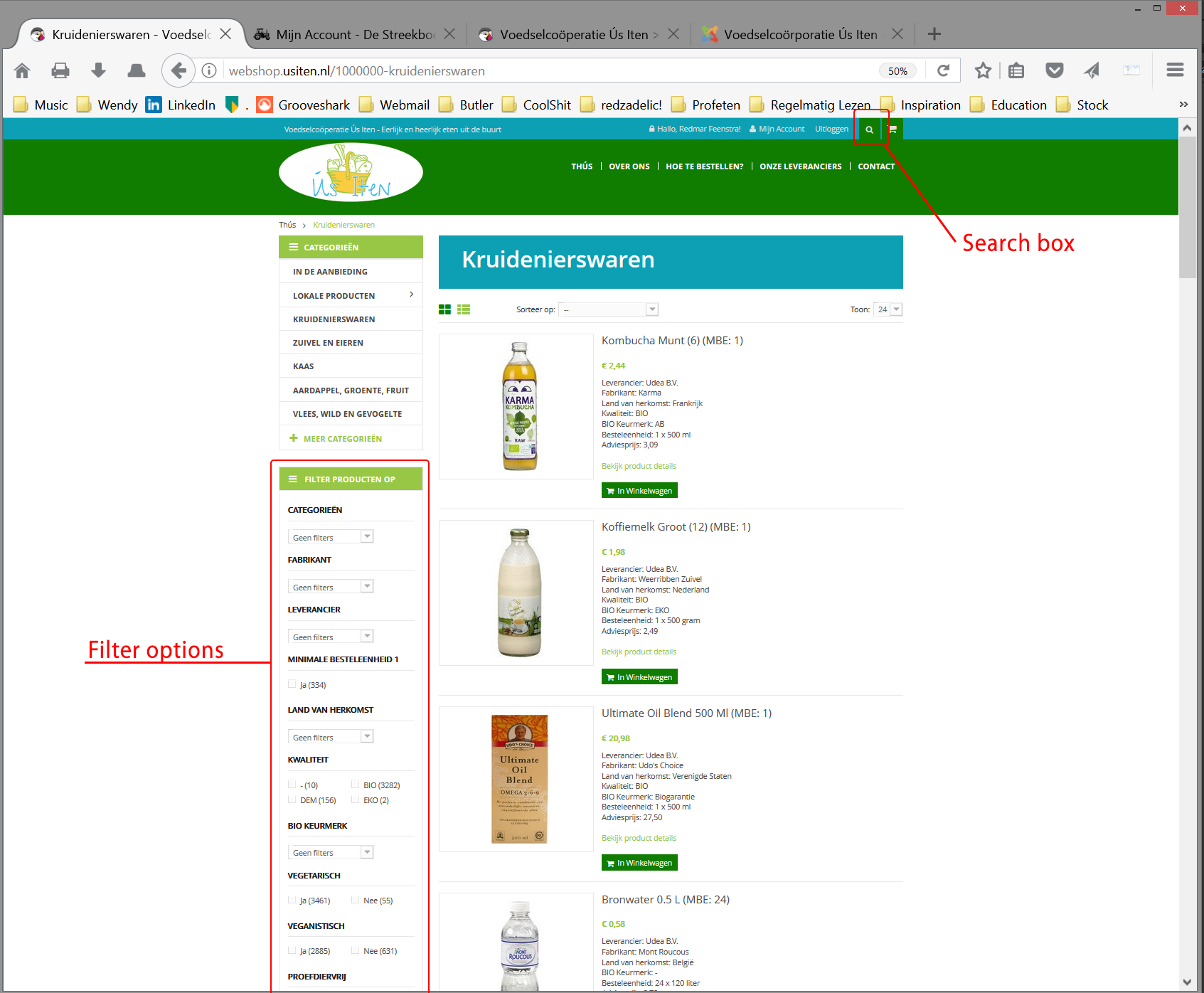1204x993 pixels.
Task: Open the Fabrikant filter dropdown
Action: [331, 587]
